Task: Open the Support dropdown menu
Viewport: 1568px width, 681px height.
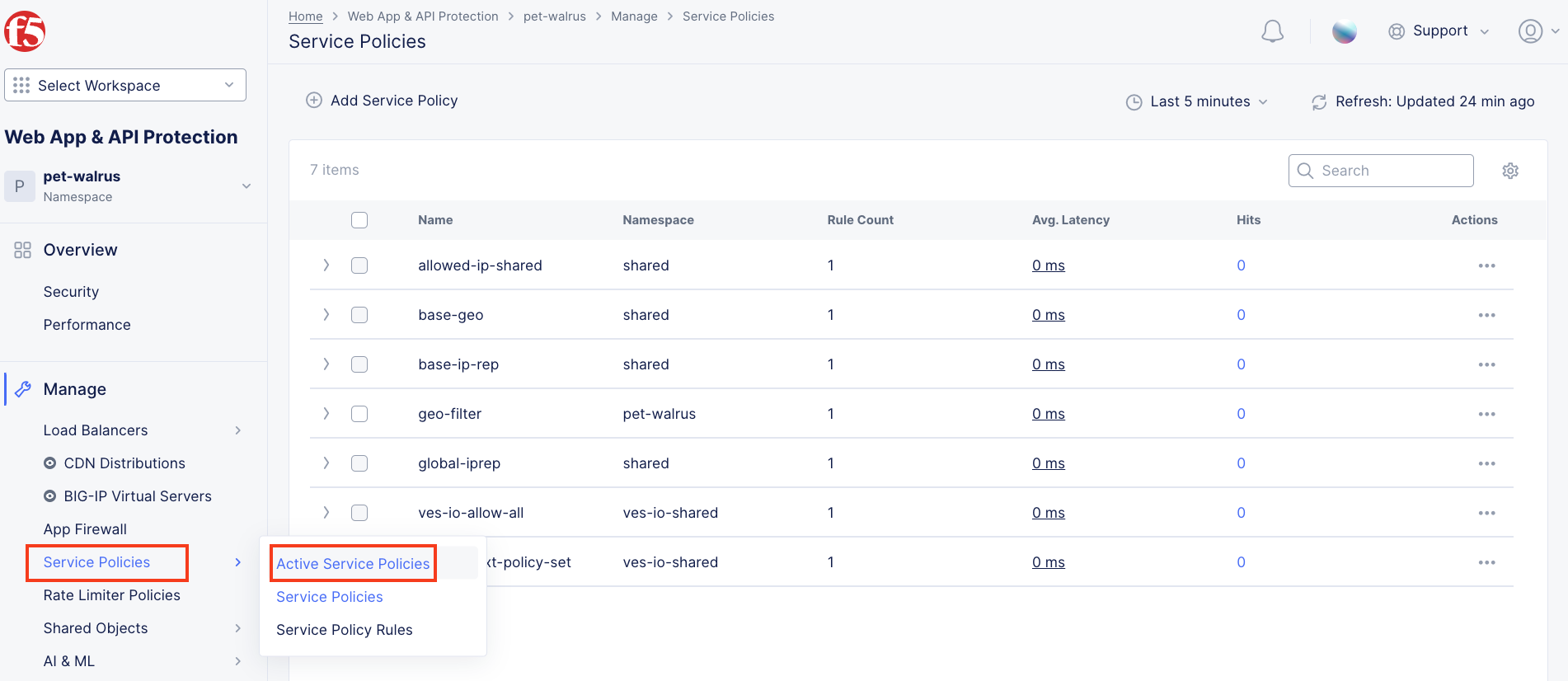Action: point(1439,31)
